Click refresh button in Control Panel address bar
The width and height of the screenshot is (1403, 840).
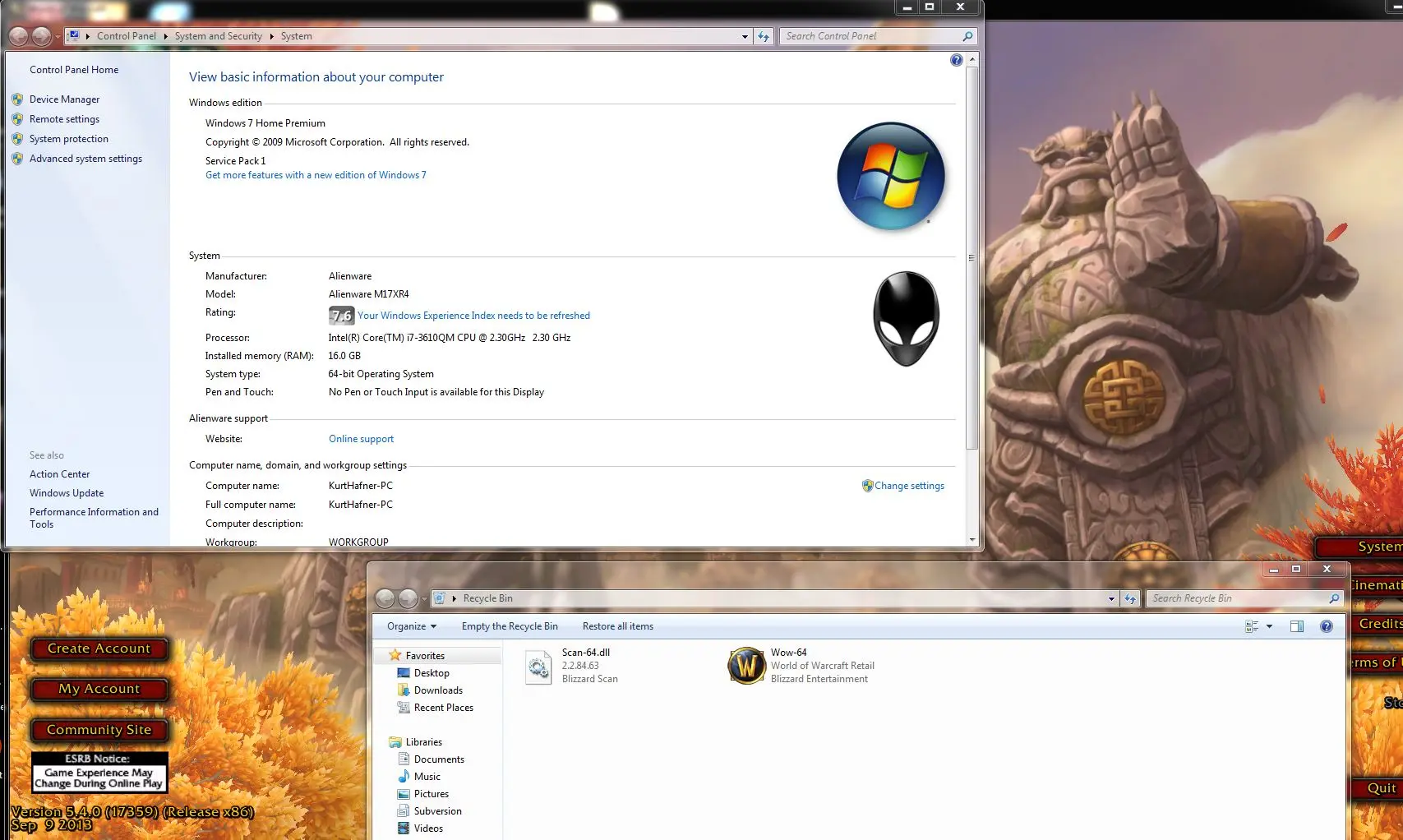764,36
